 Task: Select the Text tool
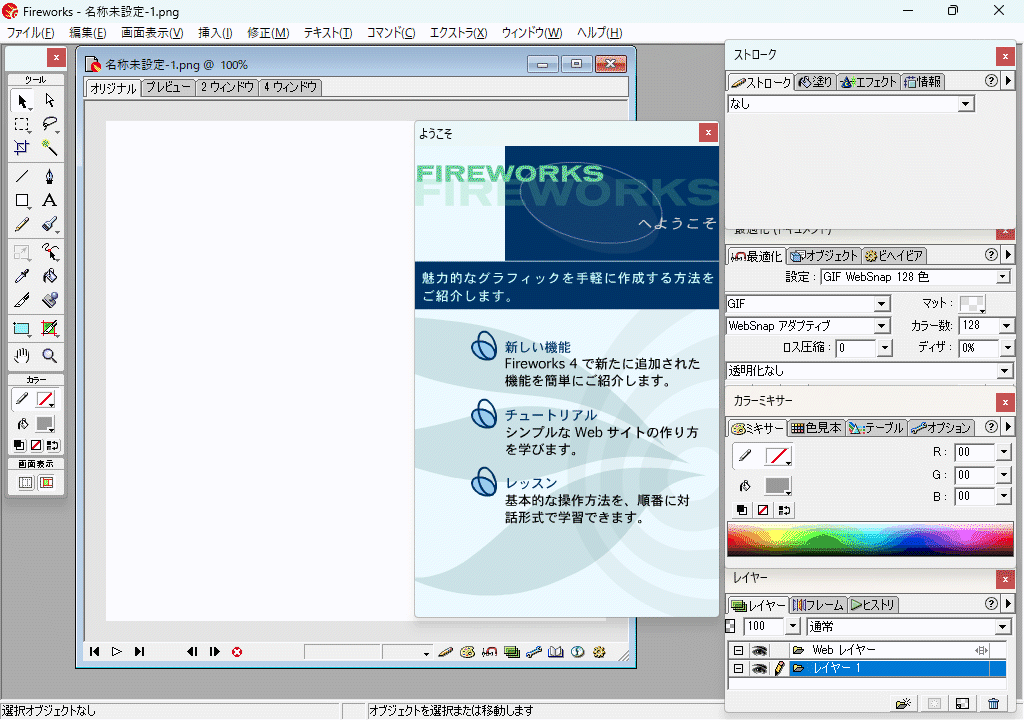point(48,200)
